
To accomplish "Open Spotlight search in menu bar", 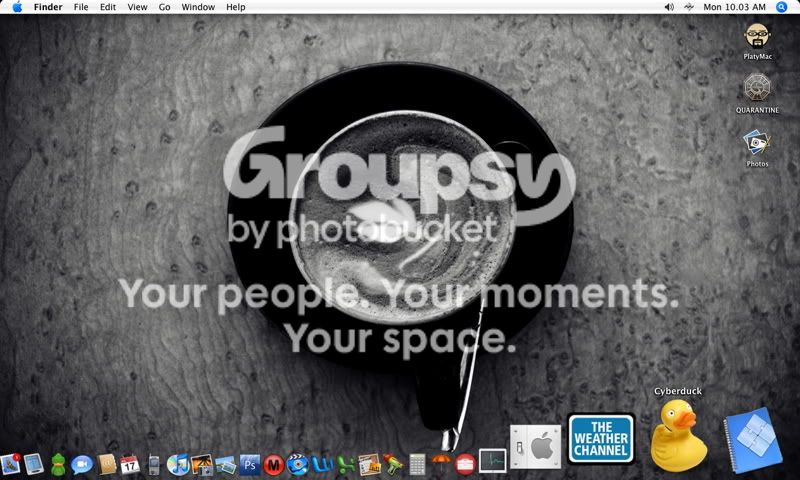I will pyautogui.click(x=782, y=7).
